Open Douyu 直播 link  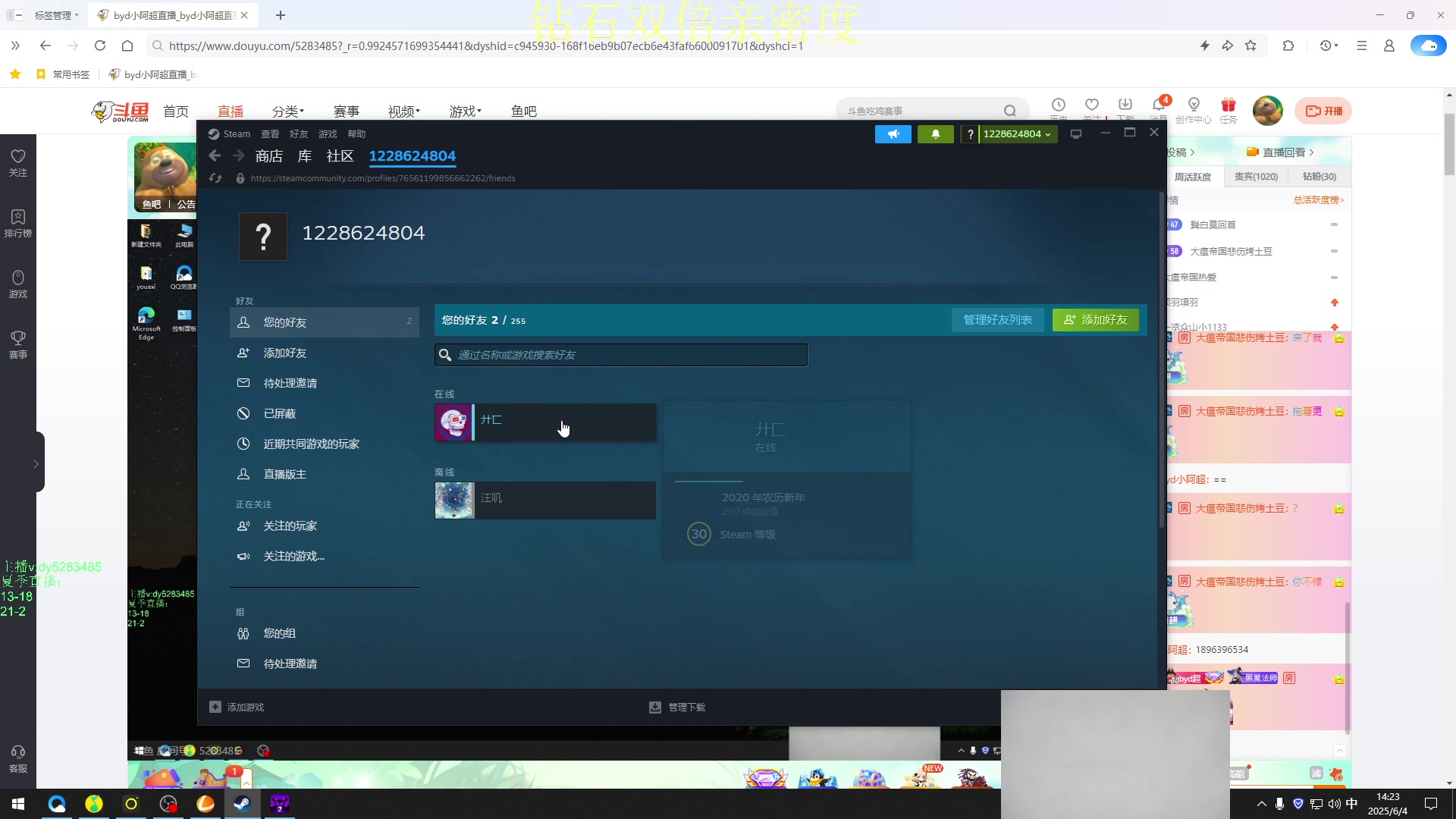pyautogui.click(x=231, y=111)
